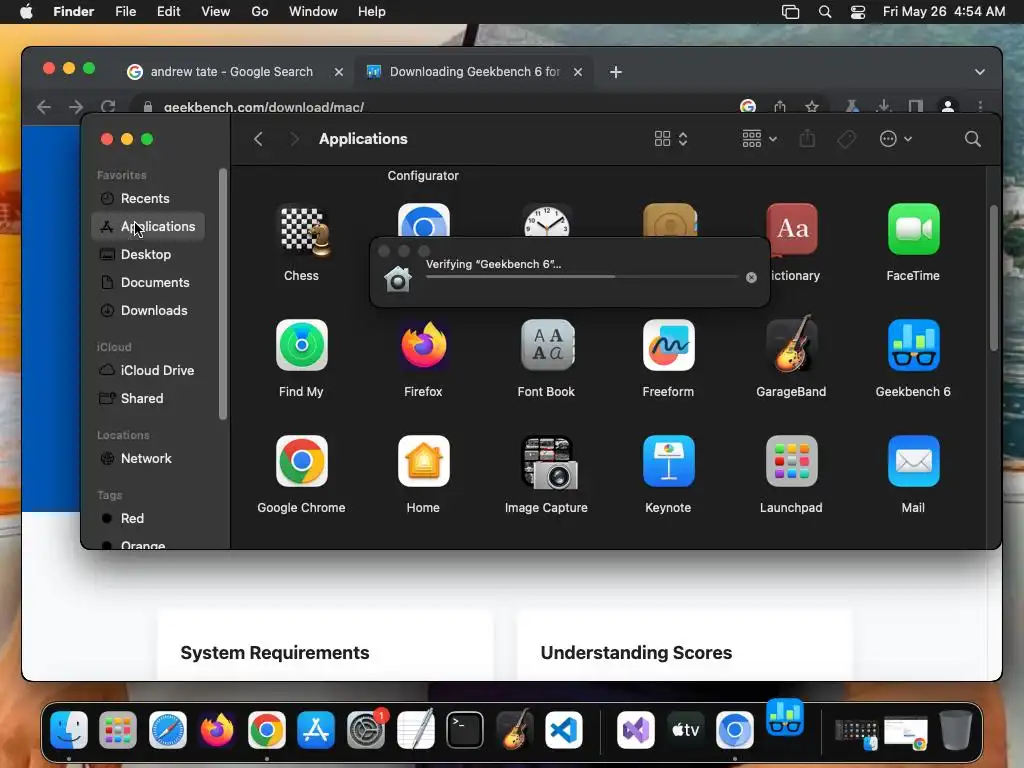Click the Apple TV Dock icon
This screenshot has width=1024, height=768.
coord(686,729)
